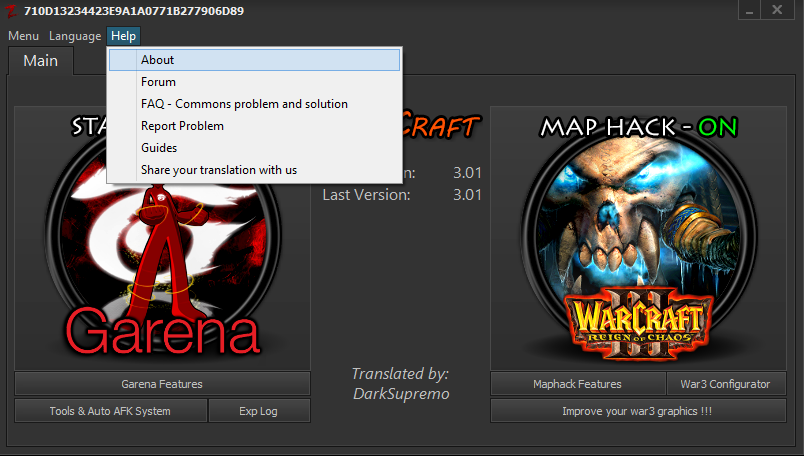Open FAQ - Commons problem and solution
This screenshot has width=804, height=456.
[254, 104]
